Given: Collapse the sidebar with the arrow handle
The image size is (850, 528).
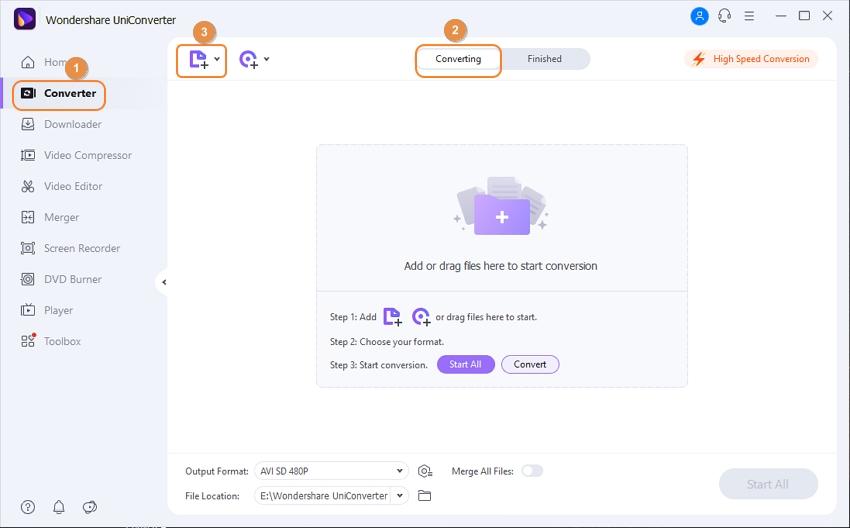Looking at the screenshot, I should pyautogui.click(x=163, y=282).
